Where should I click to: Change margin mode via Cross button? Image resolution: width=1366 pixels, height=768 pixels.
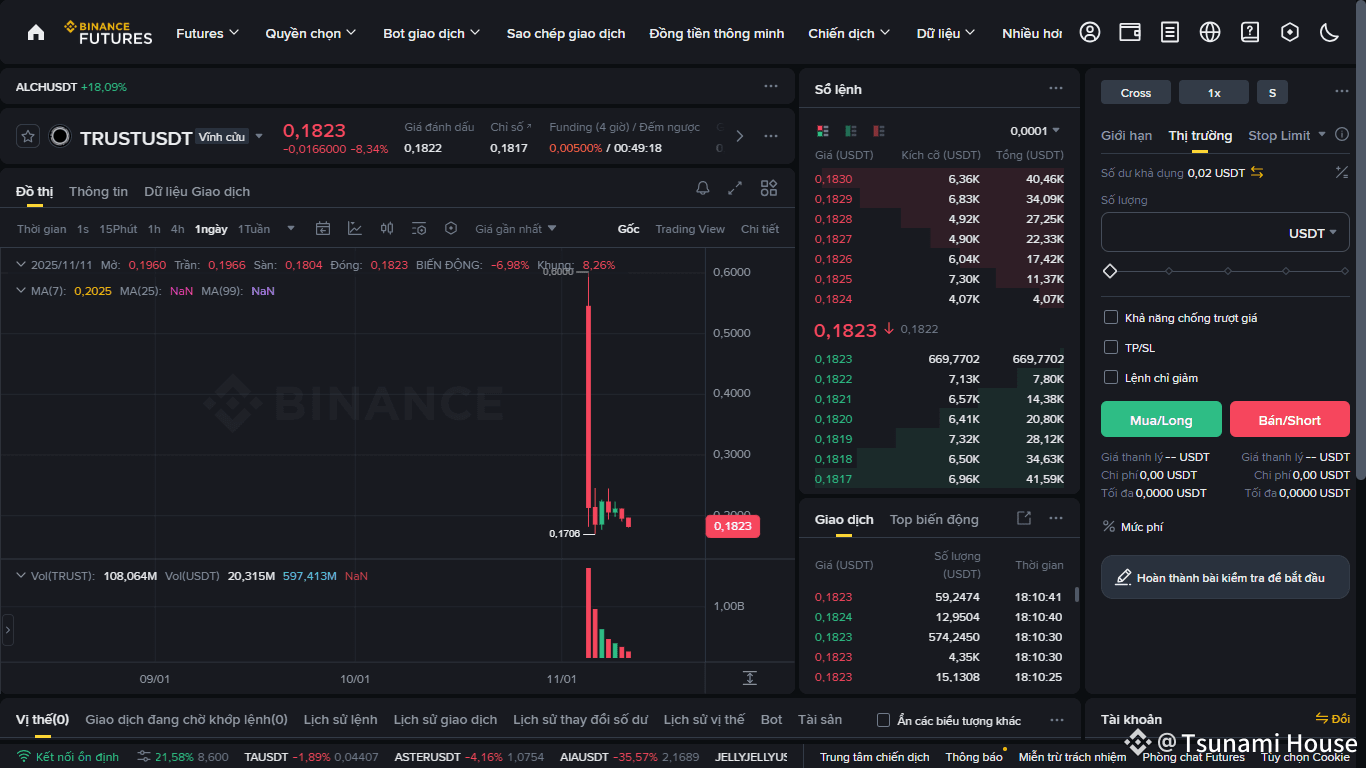pos(1136,92)
